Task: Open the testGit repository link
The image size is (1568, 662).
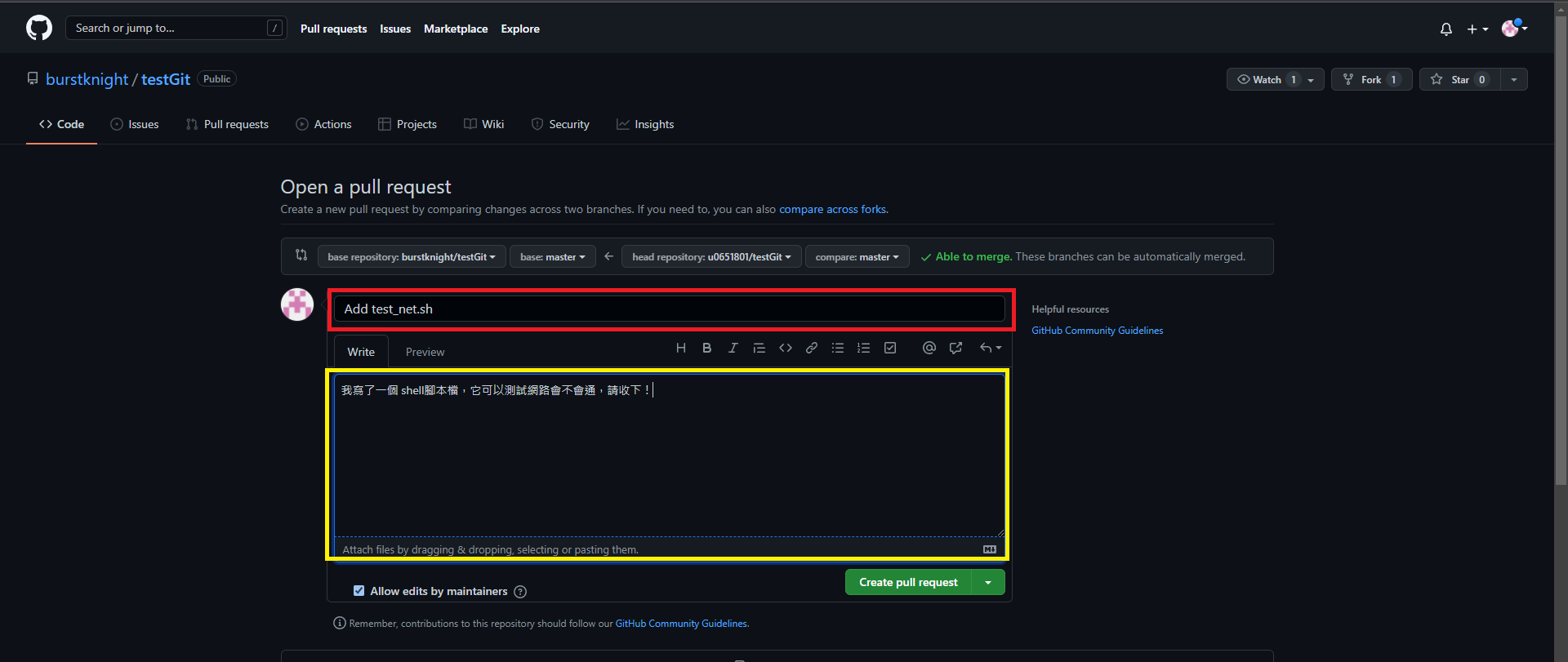Action: [166, 79]
